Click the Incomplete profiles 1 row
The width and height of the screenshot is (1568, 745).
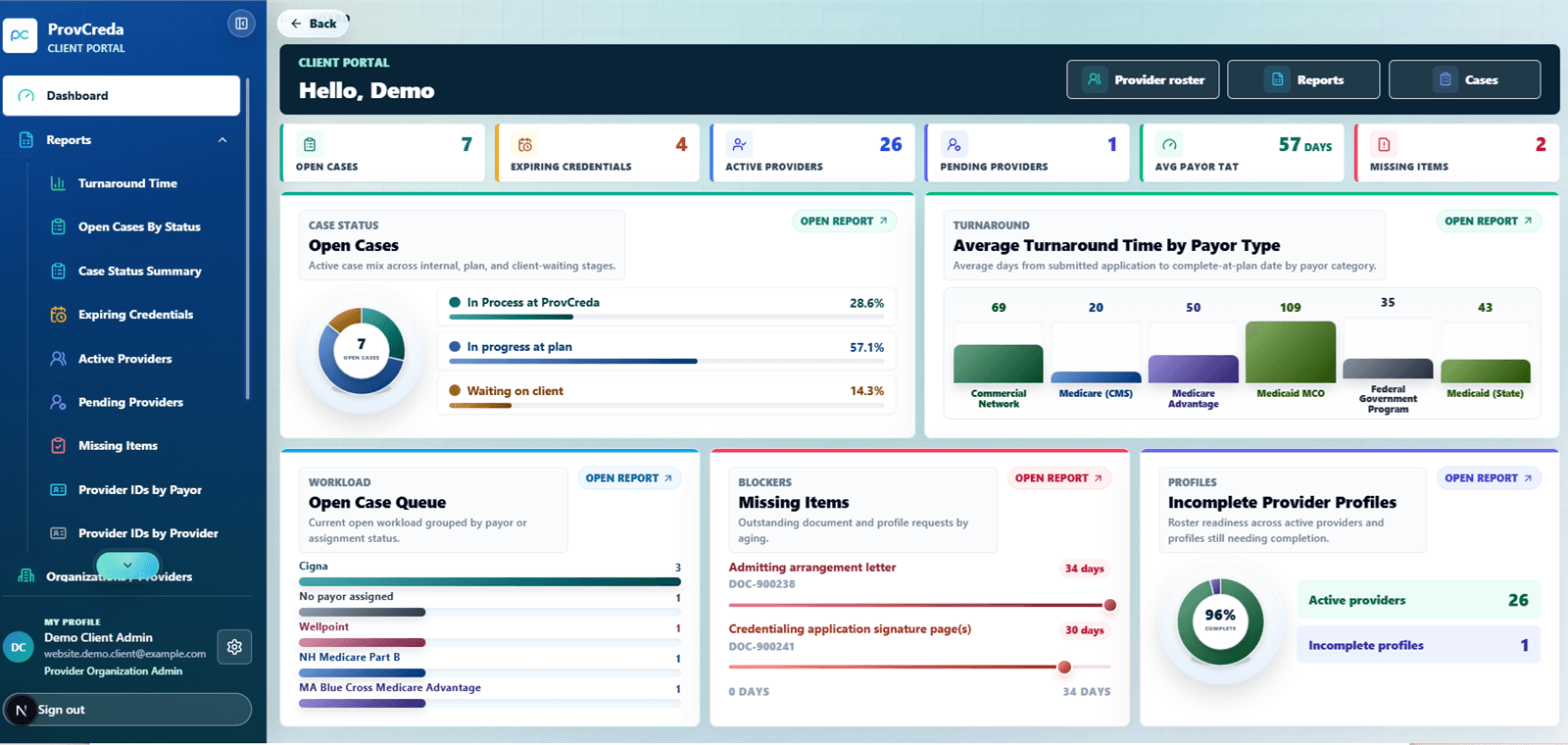tap(1418, 645)
